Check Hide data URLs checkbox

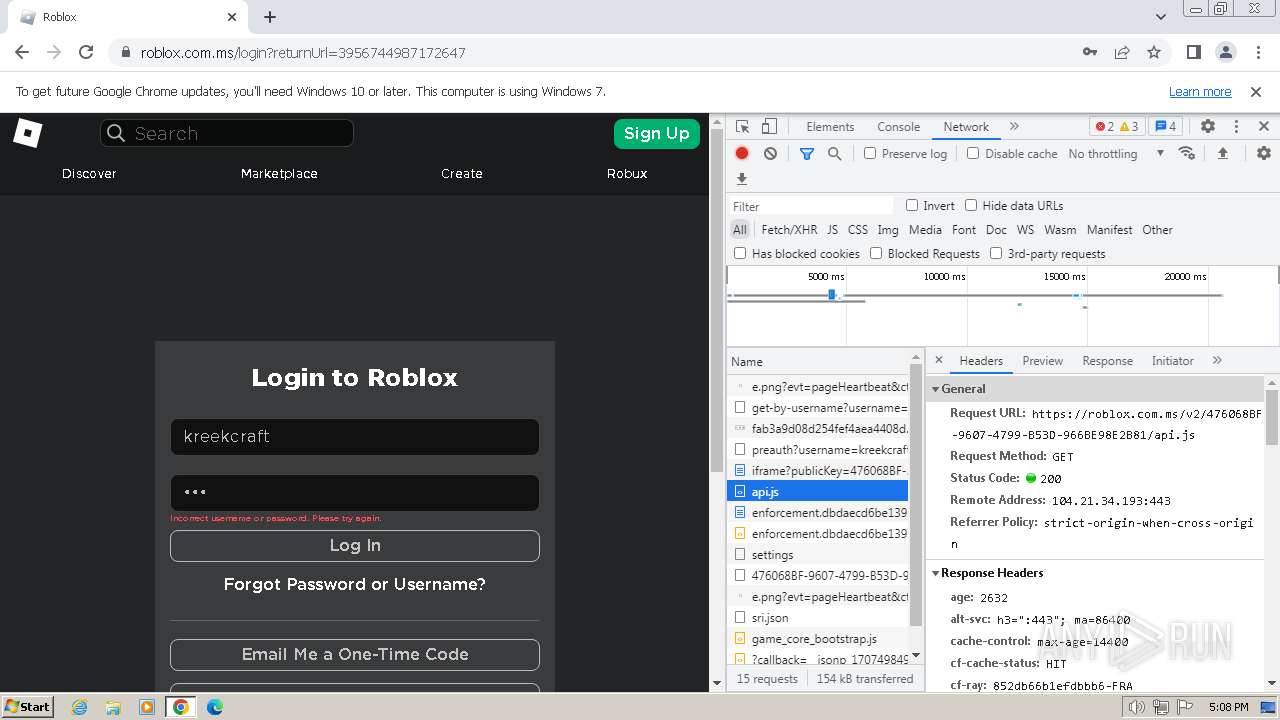point(971,205)
